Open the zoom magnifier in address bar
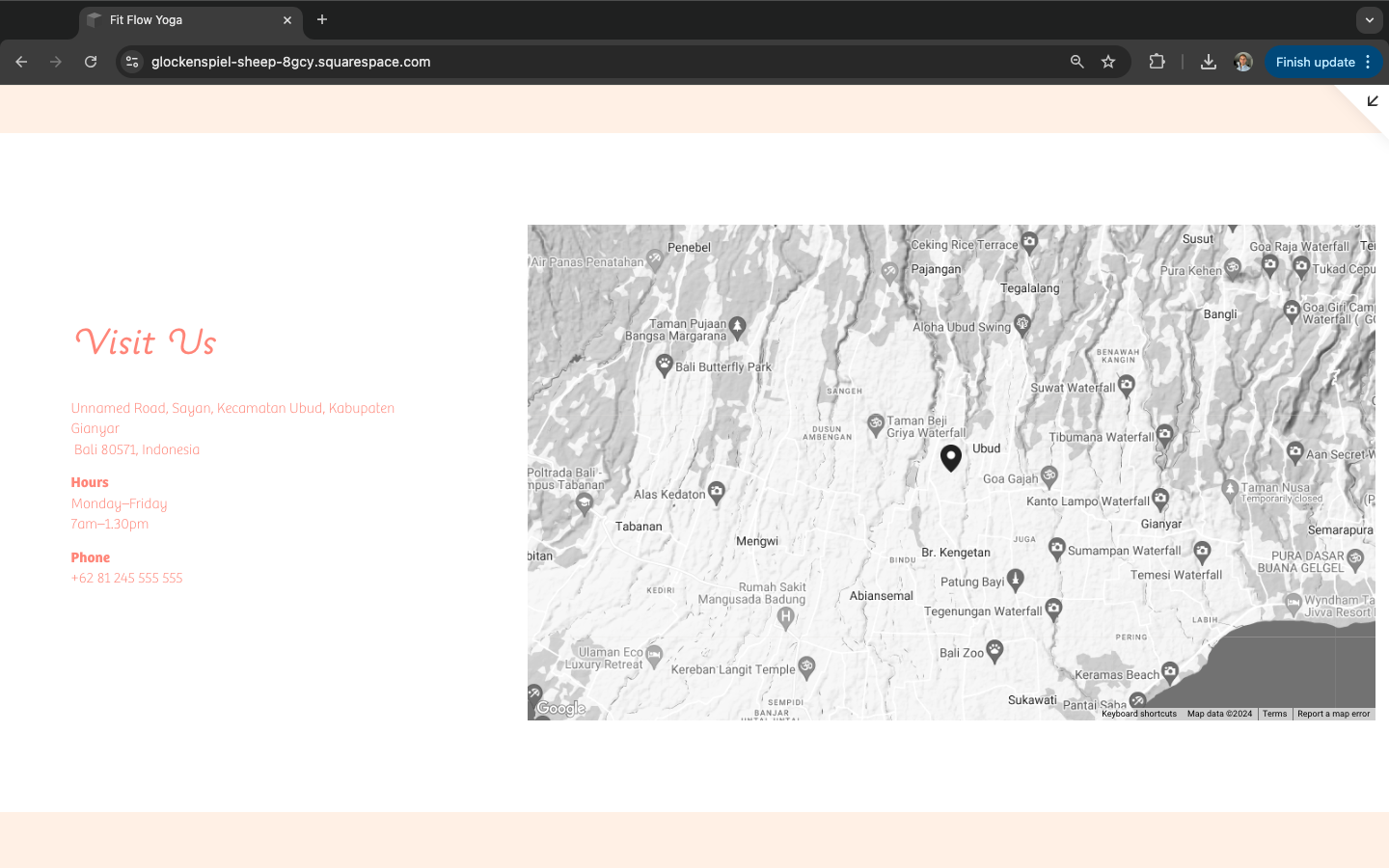The image size is (1389, 868). tap(1077, 62)
